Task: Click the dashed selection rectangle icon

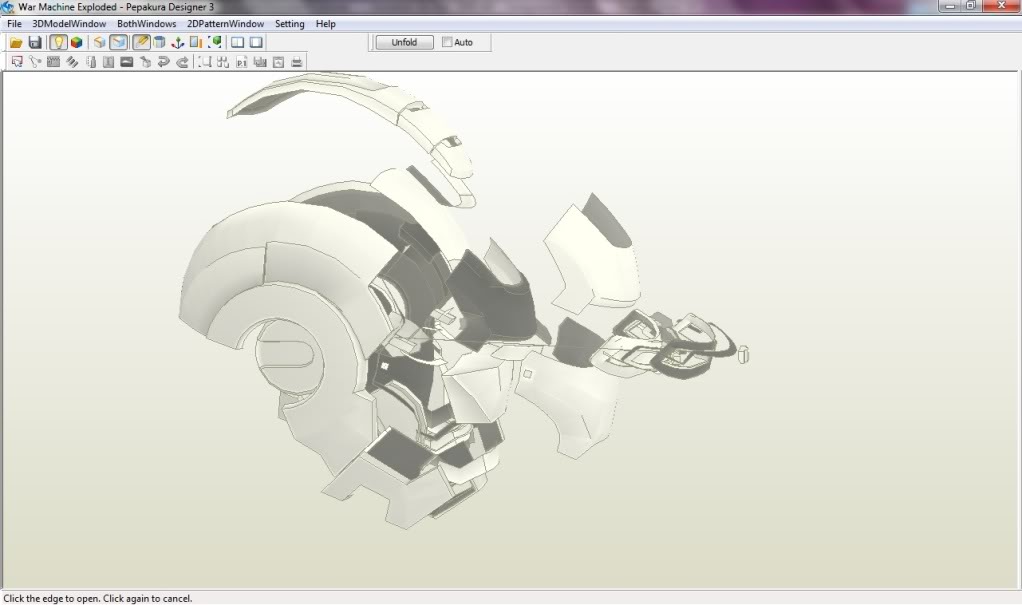Action: [x=205, y=62]
